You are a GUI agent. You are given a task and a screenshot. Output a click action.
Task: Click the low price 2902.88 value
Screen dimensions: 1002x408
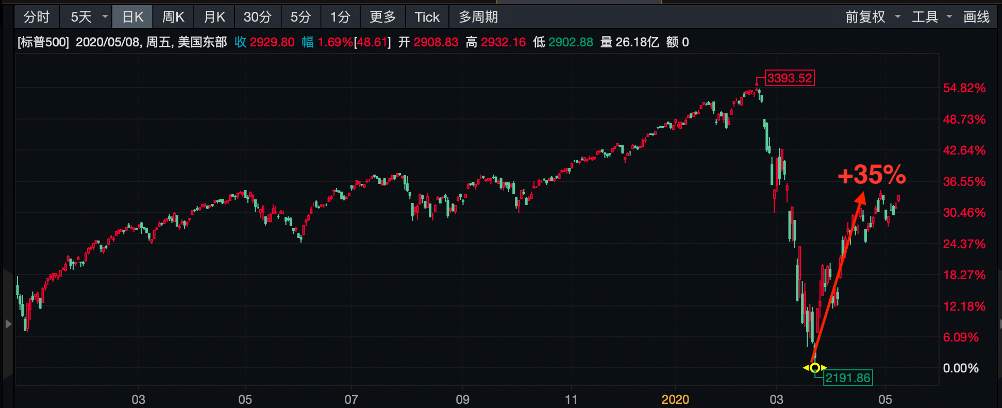570,43
